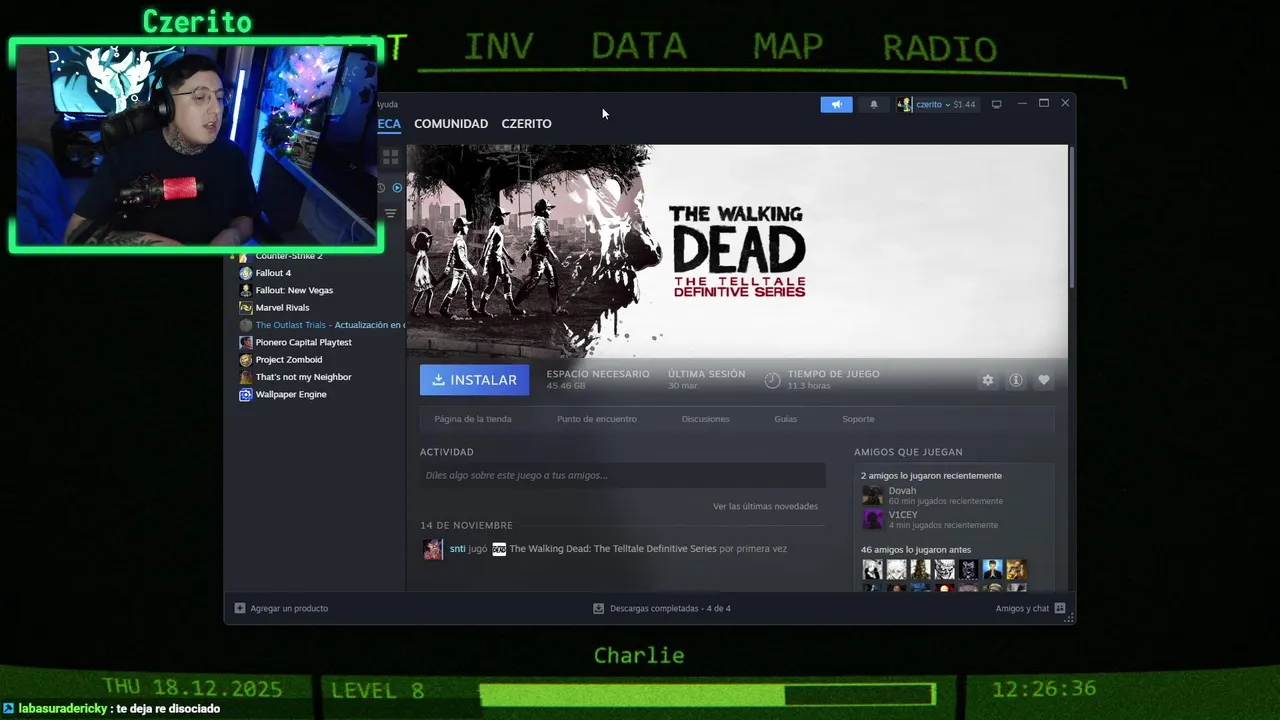Click the downloads icon in status bar
The image size is (1280, 720).
tap(598, 608)
